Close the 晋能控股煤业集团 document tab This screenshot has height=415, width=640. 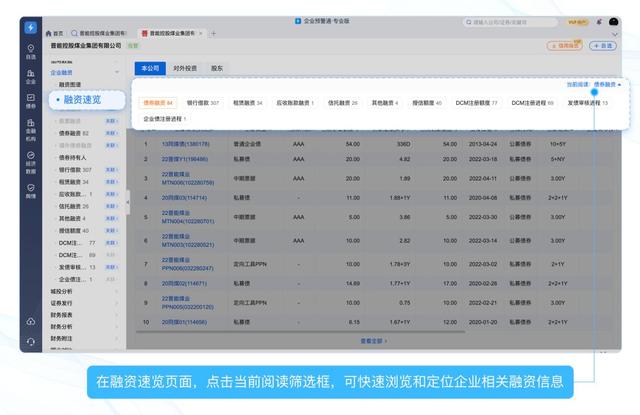click(x=200, y=33)
